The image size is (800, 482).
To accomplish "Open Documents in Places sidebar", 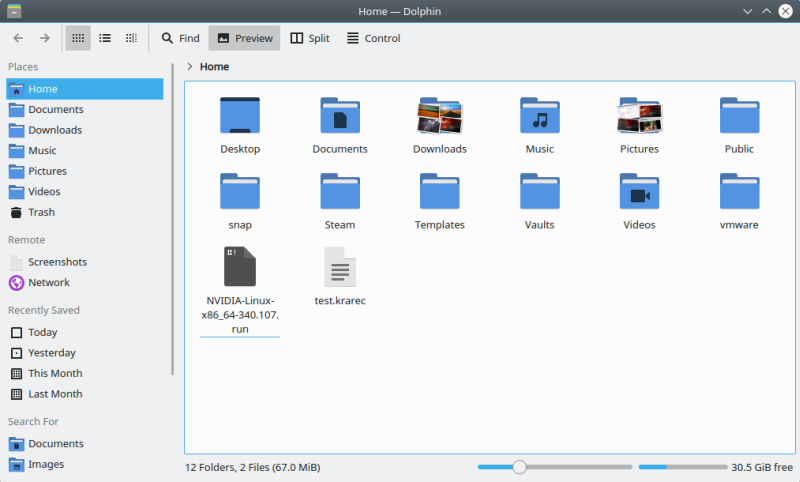I will pos(85,109).
